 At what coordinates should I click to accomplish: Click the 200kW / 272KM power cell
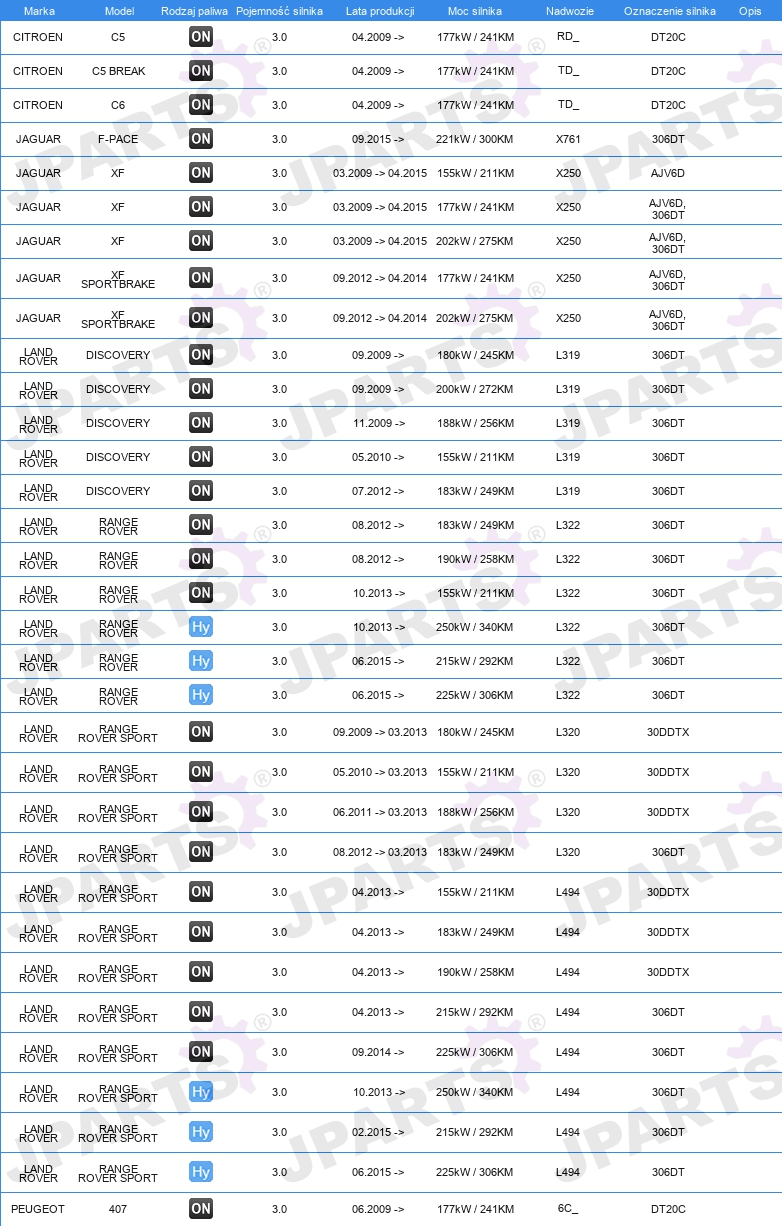pos(475,389)
